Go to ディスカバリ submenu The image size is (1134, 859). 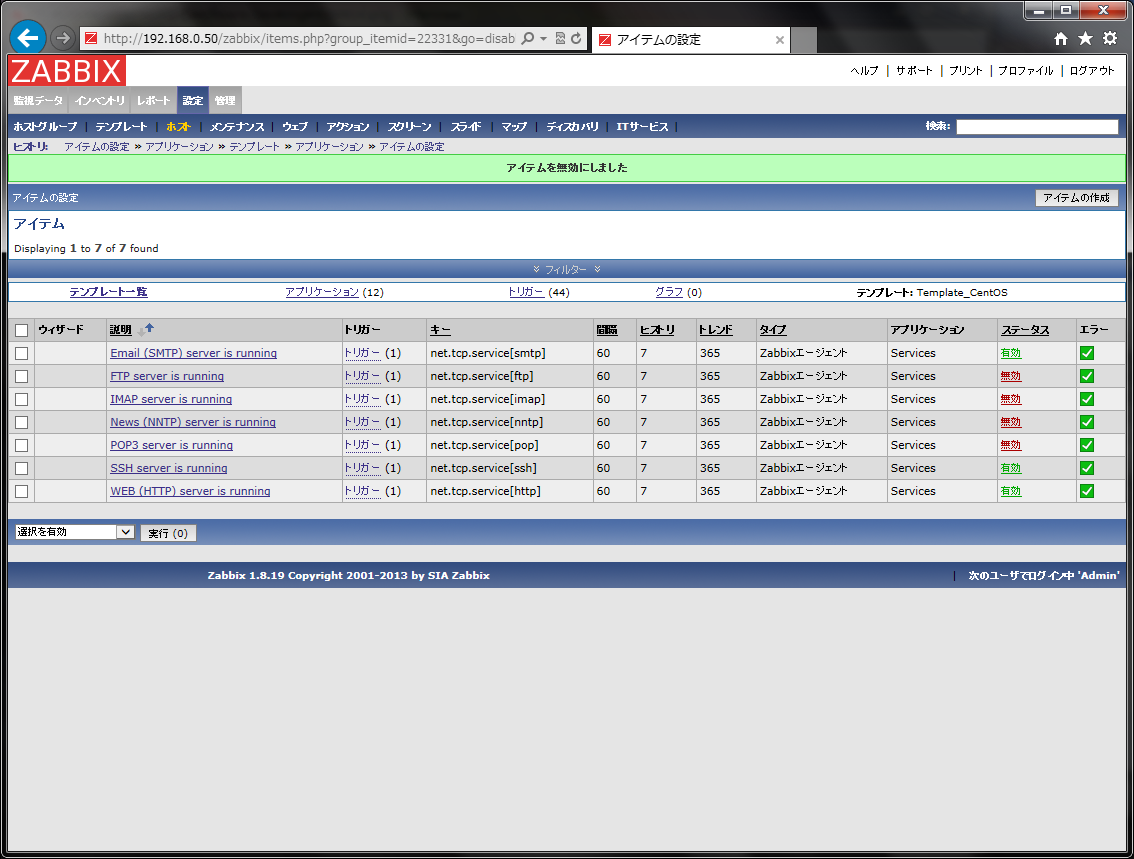point(572,127)
